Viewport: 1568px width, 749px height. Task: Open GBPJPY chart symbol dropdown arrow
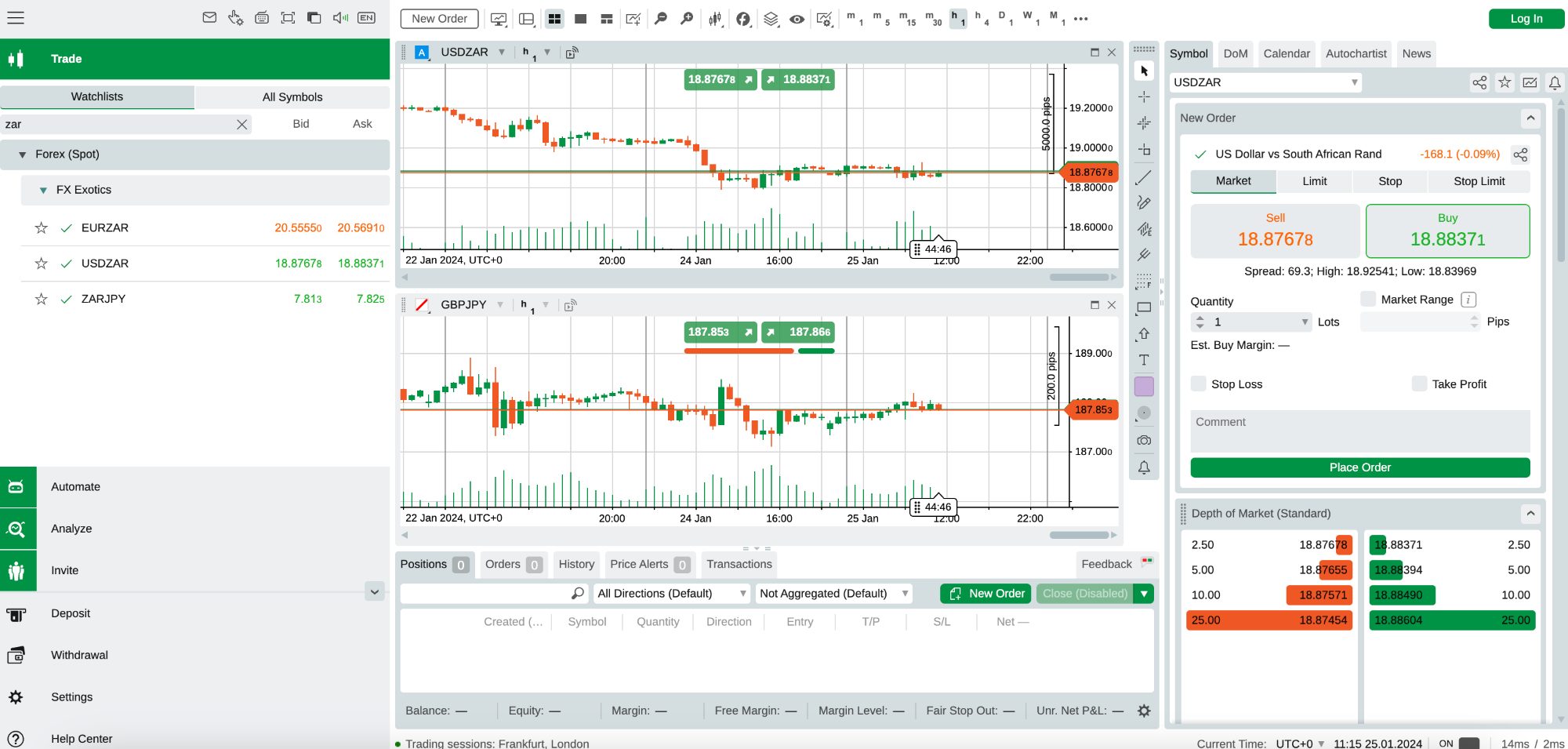click(x=499, y=304)
